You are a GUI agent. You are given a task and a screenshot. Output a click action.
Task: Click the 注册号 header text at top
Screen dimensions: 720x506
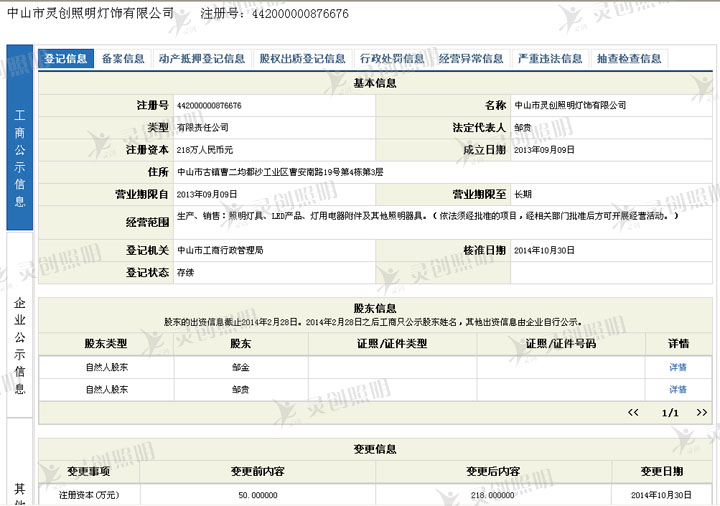tap(275, 14)
